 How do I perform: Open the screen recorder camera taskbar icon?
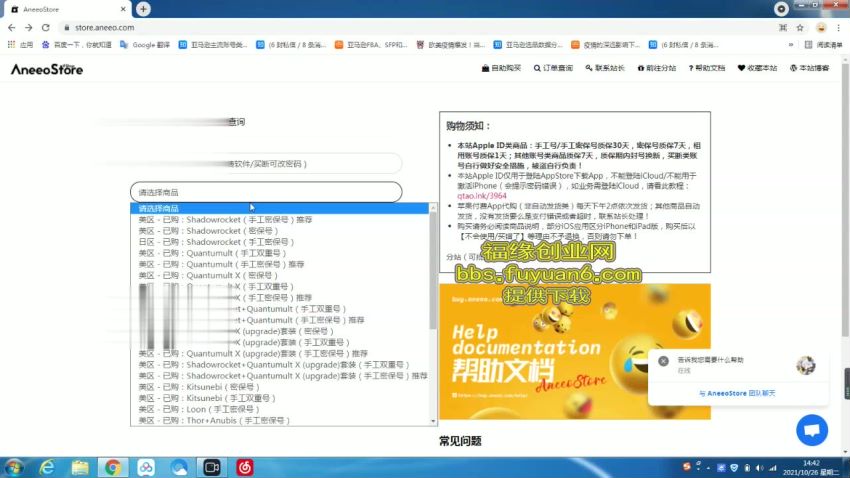(x=212, y=467)
